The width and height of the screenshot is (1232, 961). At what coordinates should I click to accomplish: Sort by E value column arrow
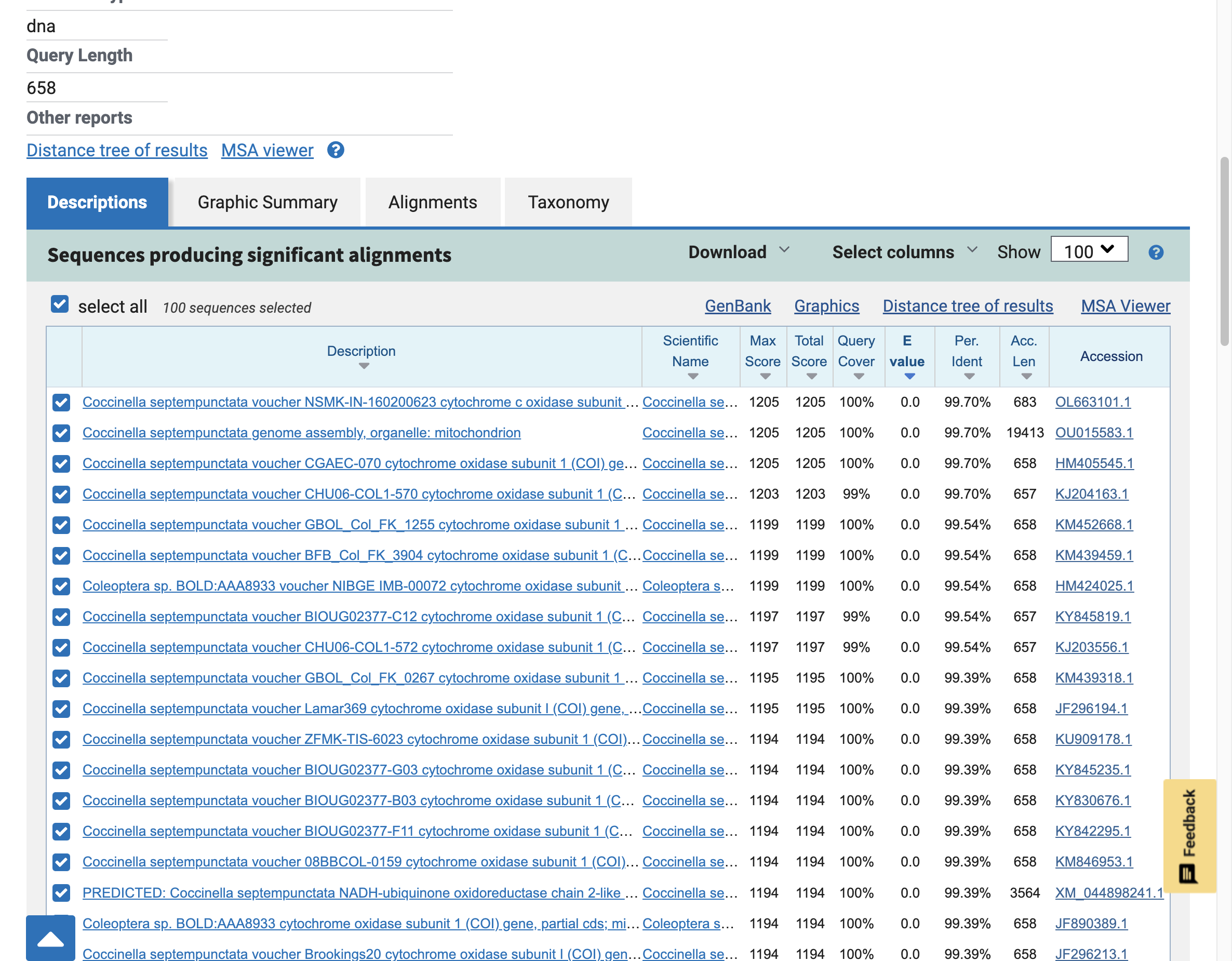point(909,377)
